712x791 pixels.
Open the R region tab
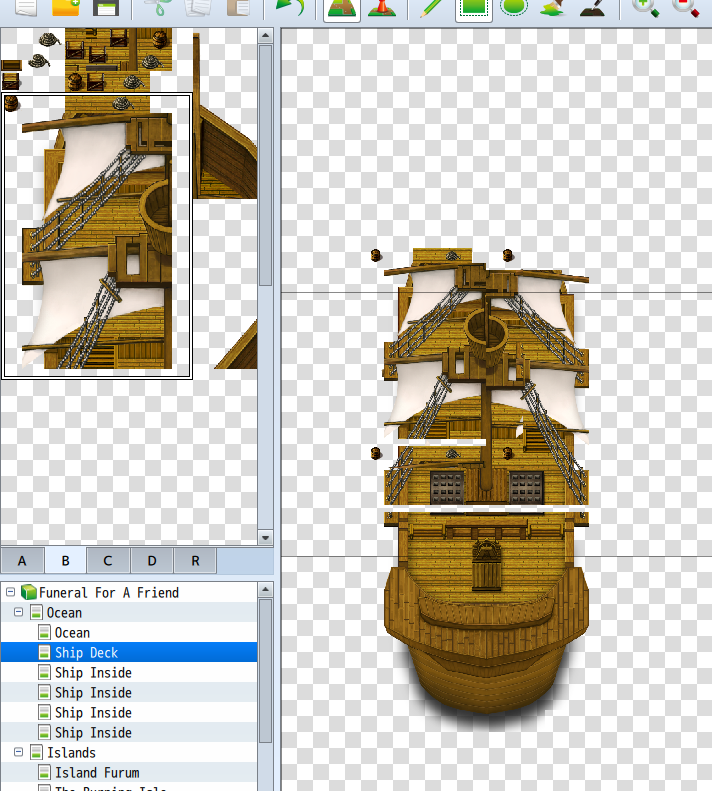(195, 560)
